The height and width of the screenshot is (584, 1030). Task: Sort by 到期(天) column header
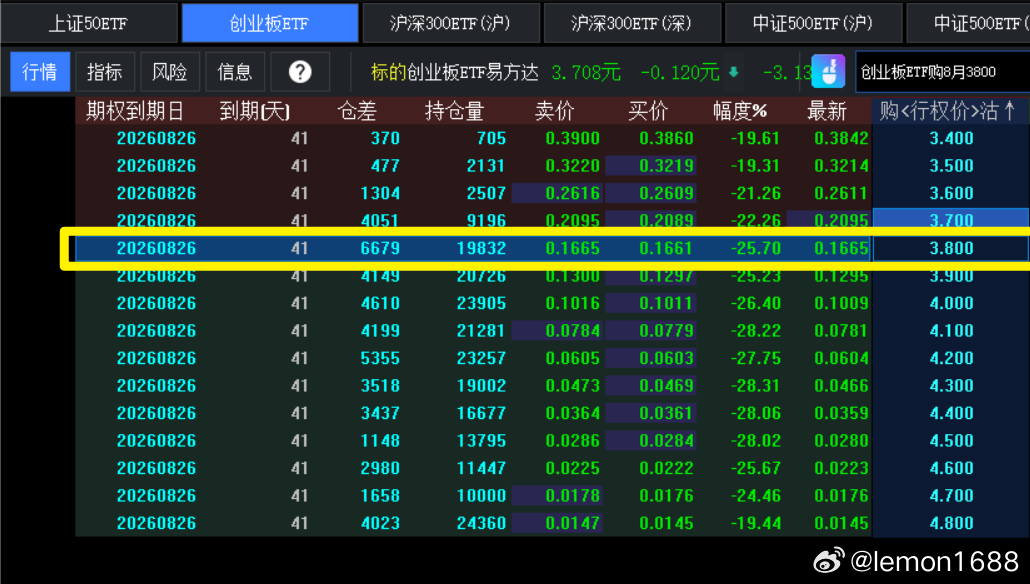click(255, 111)
